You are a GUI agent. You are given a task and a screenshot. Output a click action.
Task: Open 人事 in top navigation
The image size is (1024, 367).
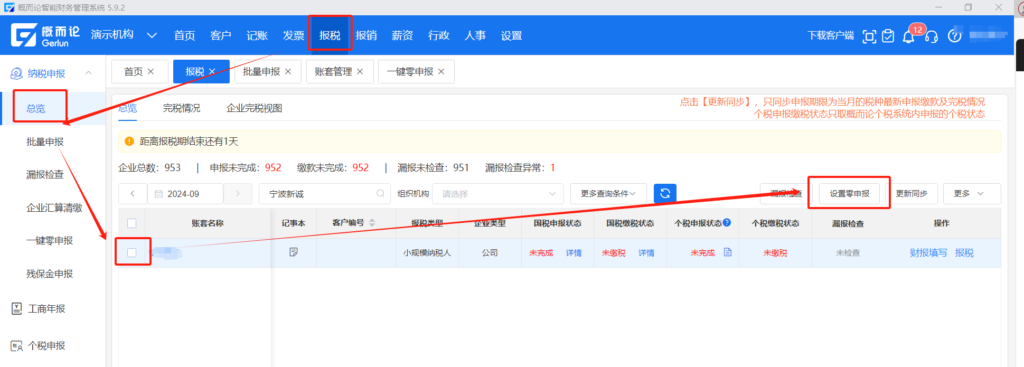pos(475,35)
